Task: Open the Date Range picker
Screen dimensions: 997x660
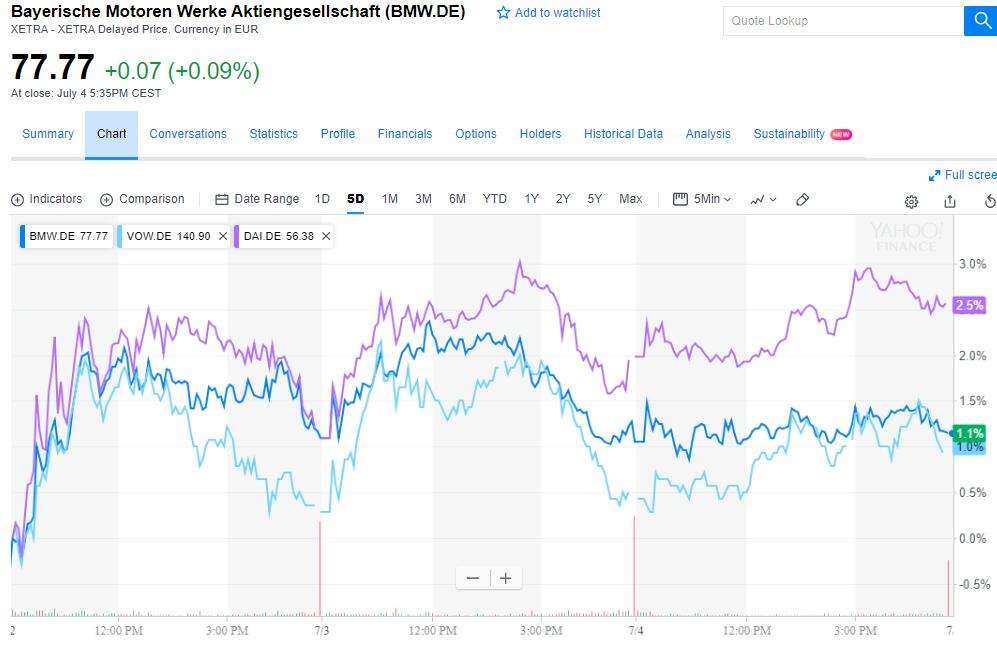Action: [x=257, y=199]
